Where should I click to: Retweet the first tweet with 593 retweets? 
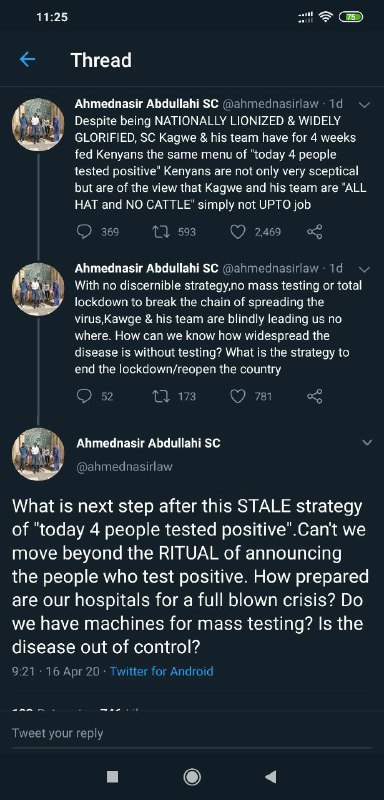[x=159, y=232]
